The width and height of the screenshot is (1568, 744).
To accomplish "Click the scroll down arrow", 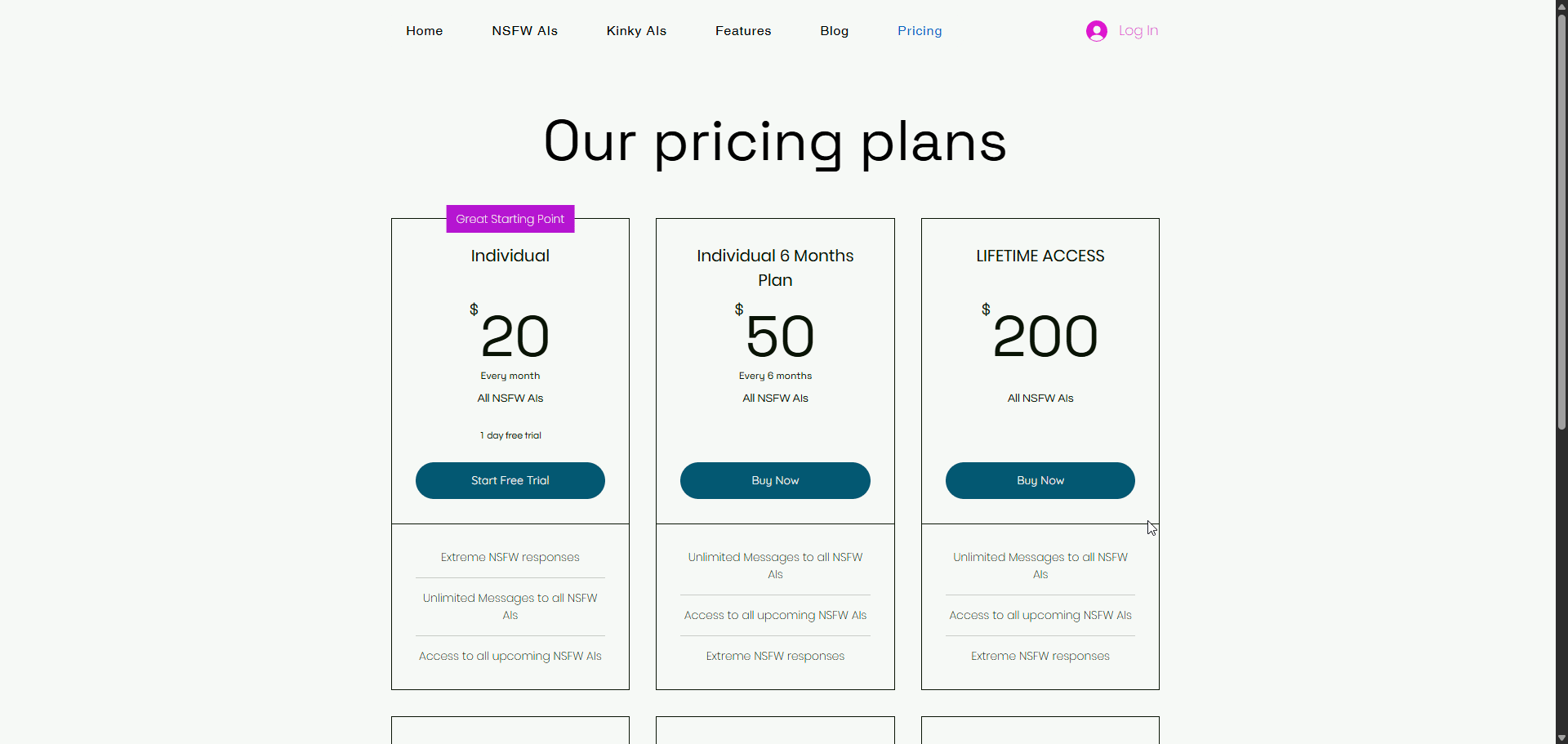I will pyautogui.click(x=1561, y=737).
